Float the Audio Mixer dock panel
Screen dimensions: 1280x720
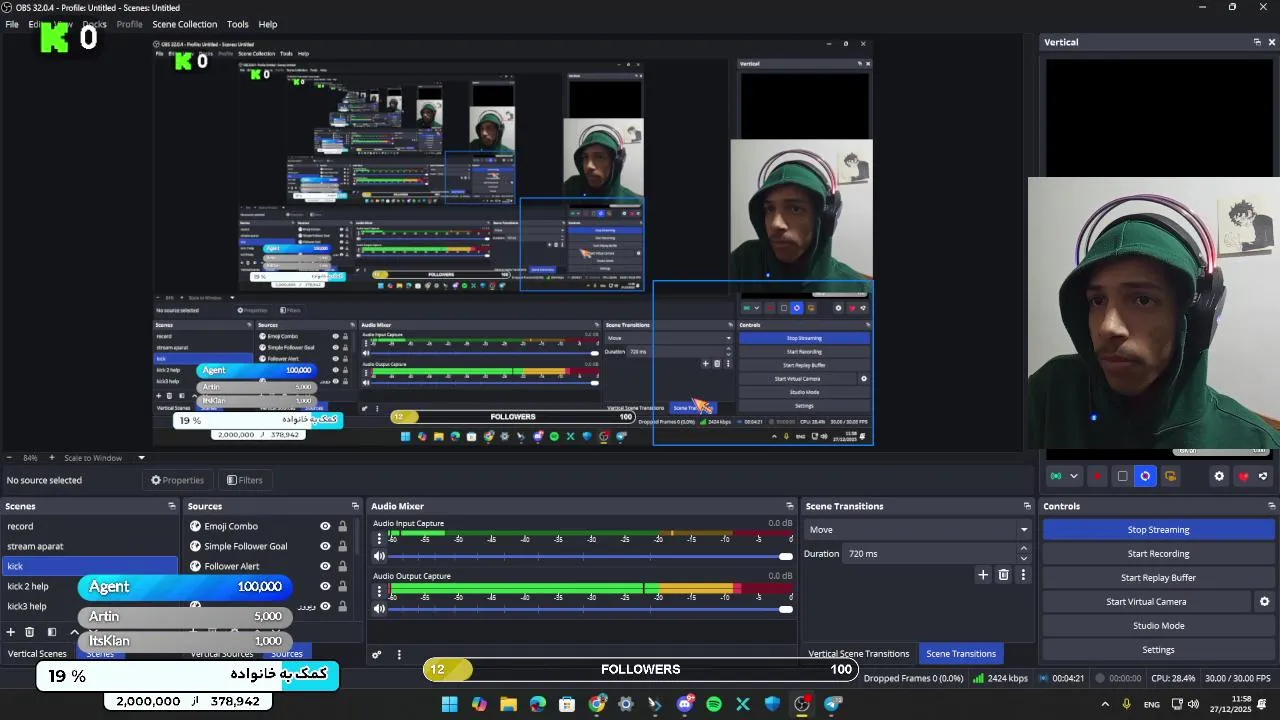pos(789,506)
